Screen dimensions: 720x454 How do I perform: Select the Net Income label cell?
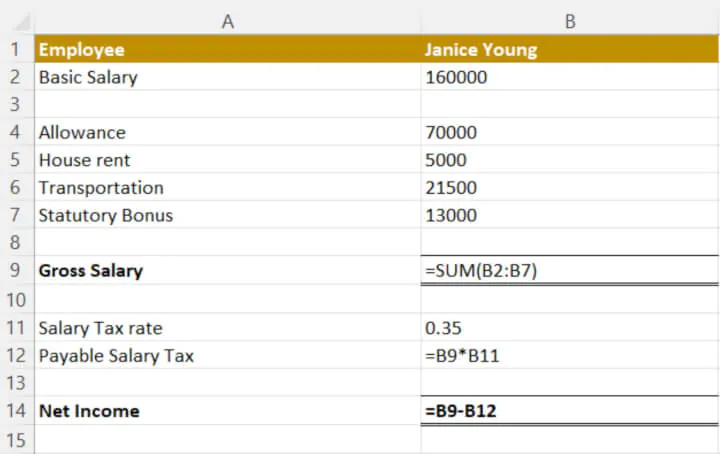point(227,410)
